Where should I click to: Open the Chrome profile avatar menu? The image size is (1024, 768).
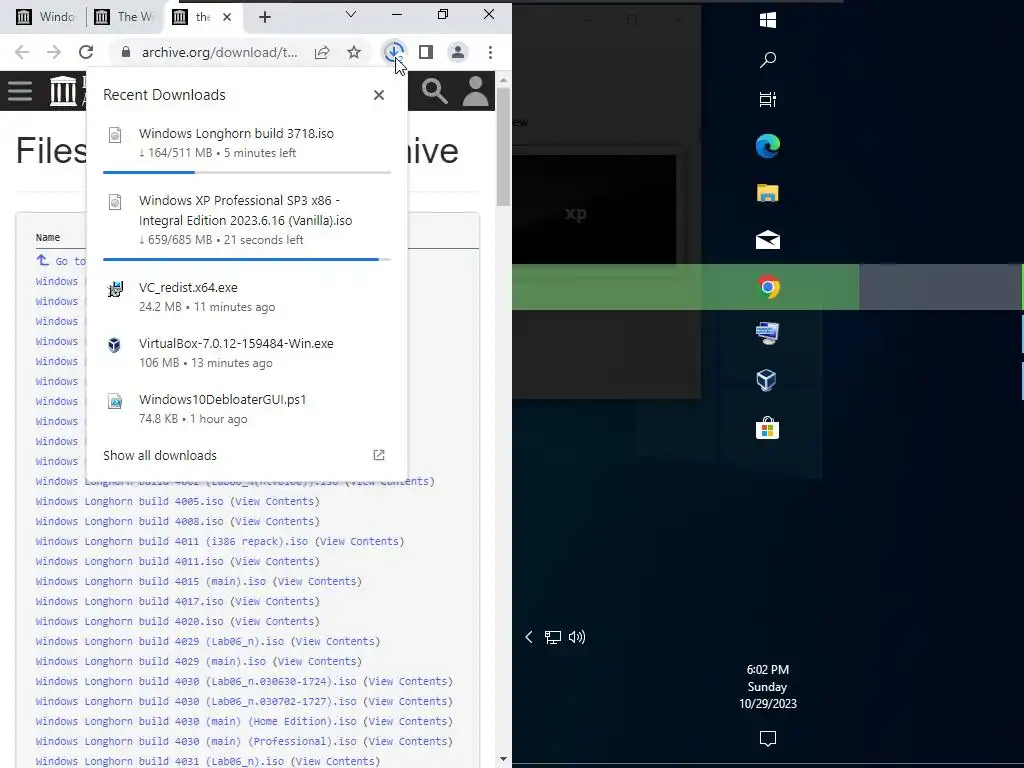pos(458,52)
